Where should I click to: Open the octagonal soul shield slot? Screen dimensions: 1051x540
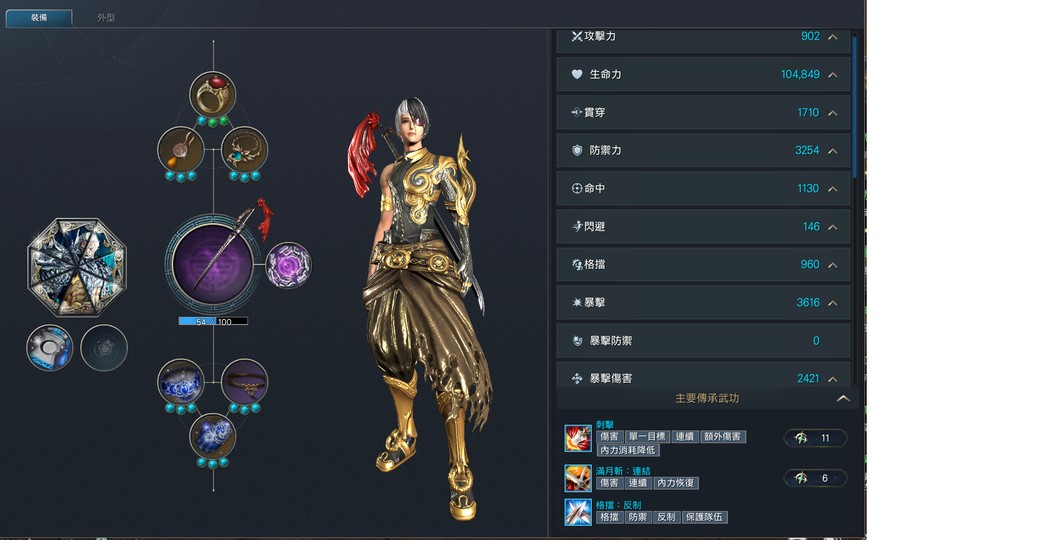76,267
